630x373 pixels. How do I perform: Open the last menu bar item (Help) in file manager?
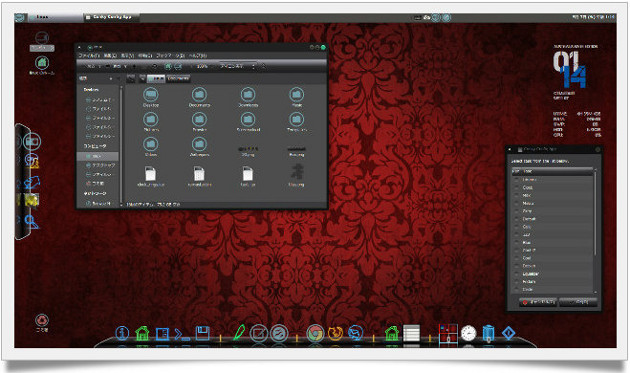(198, 55)
